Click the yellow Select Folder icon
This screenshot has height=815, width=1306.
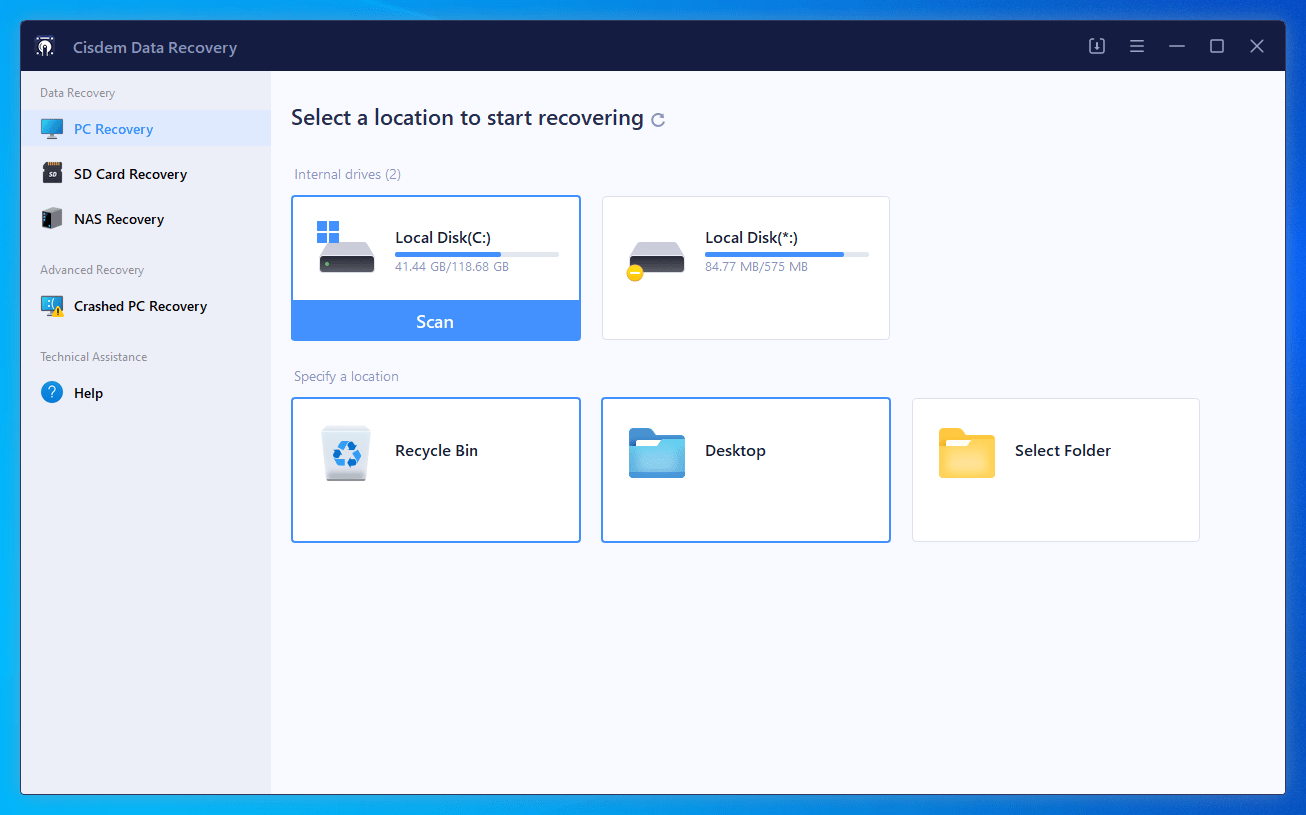point(966,453)
